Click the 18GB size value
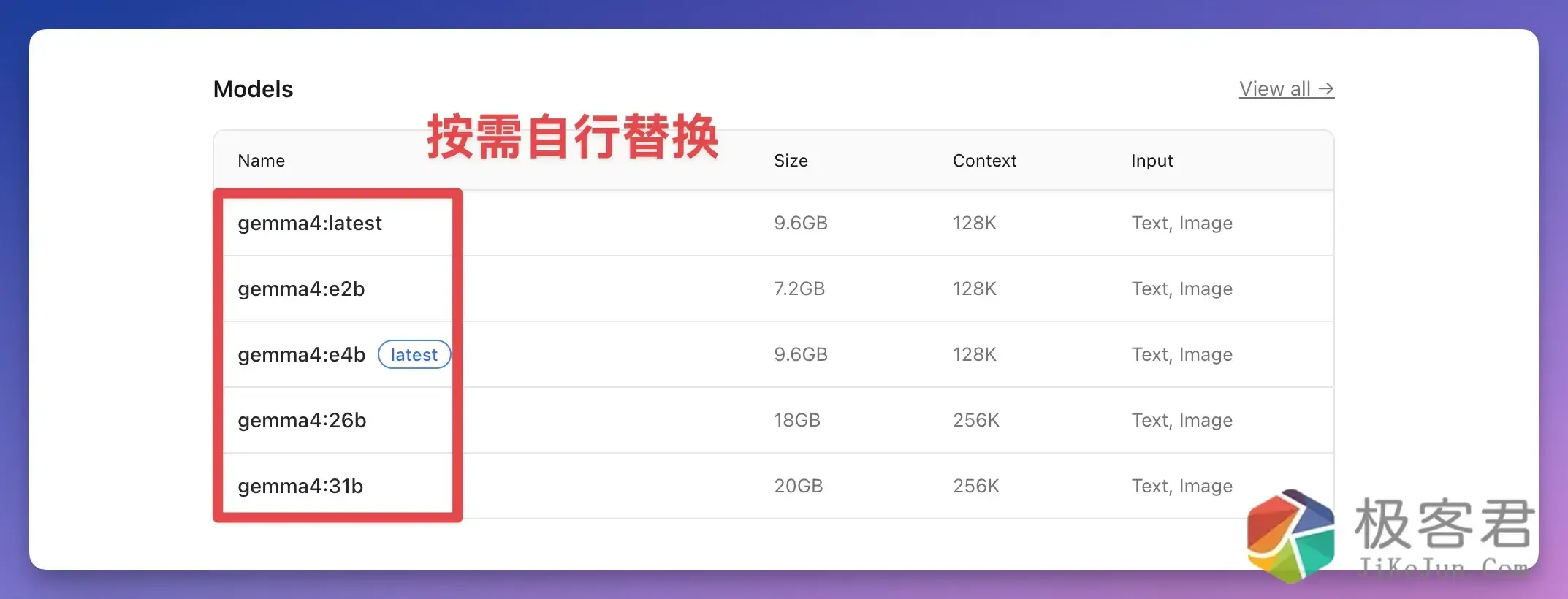1568x599 pixels. coord(797,421)
